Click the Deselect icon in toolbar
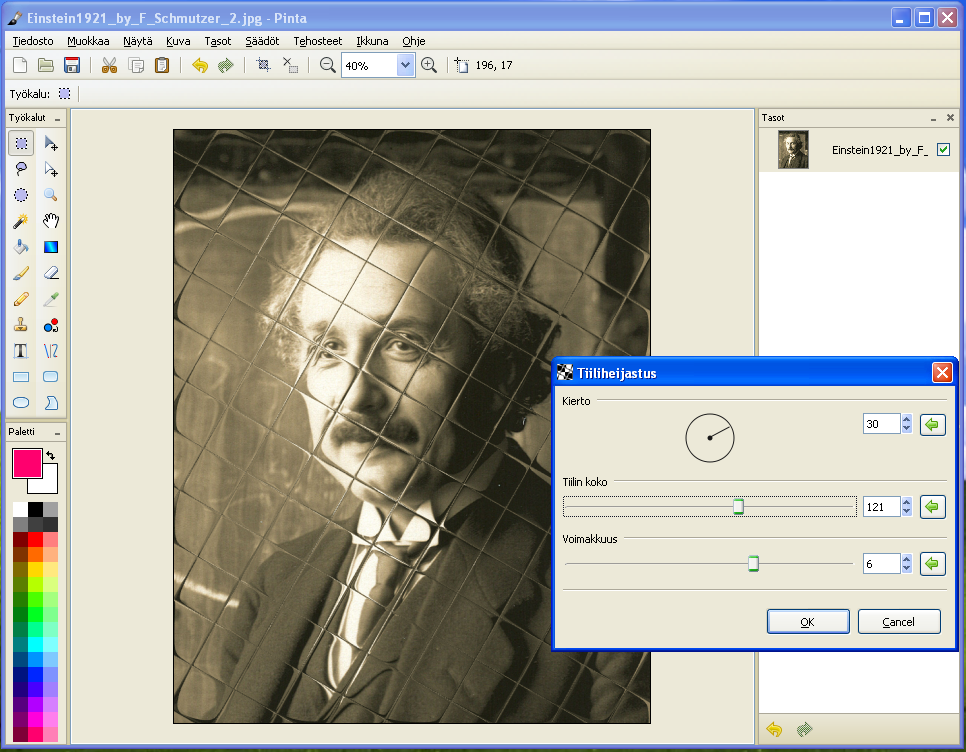 pyautogui.click(x=290, y=65)
